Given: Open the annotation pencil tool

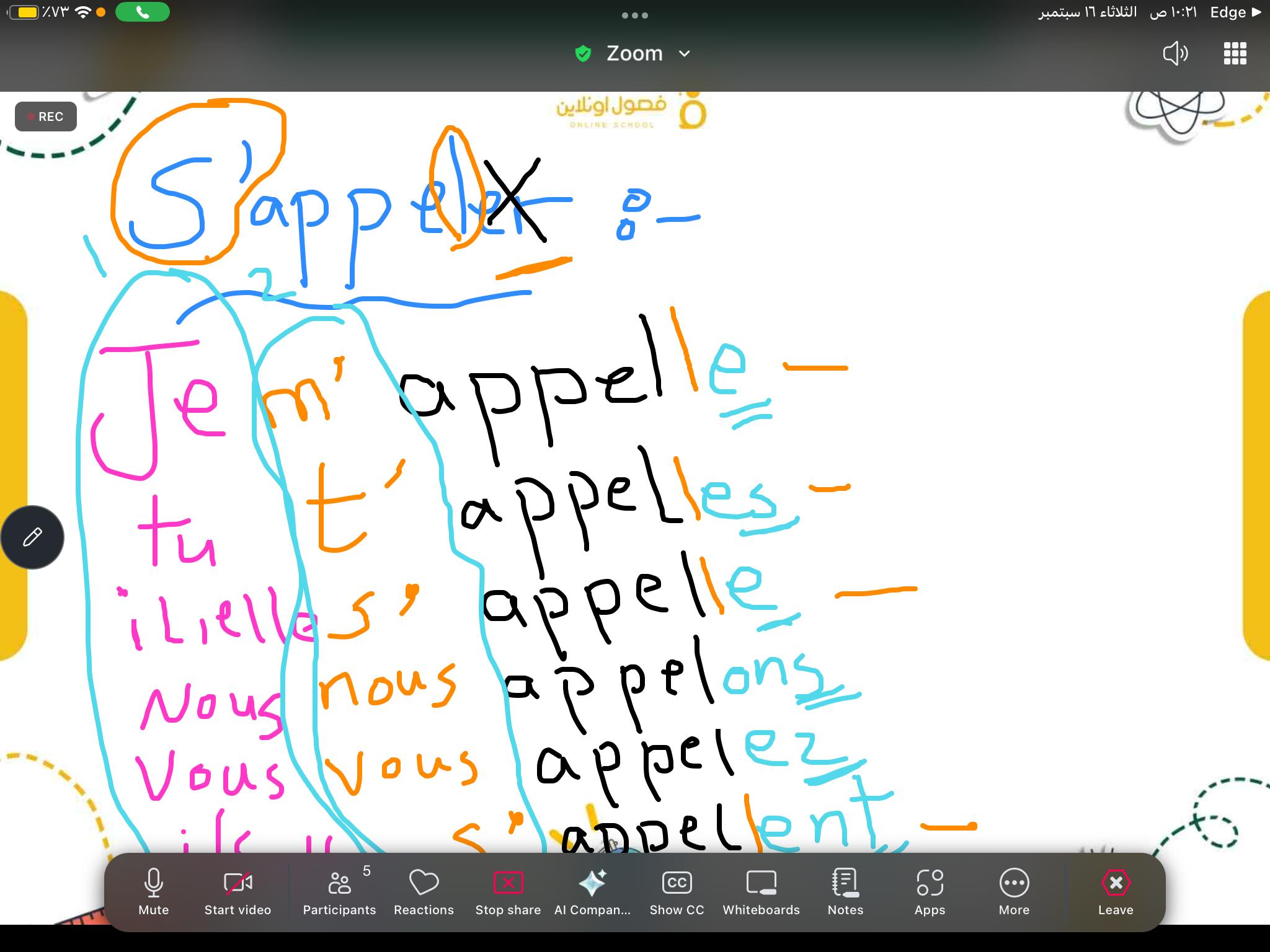Looking at the screenshot, I should tap(32, 537).
